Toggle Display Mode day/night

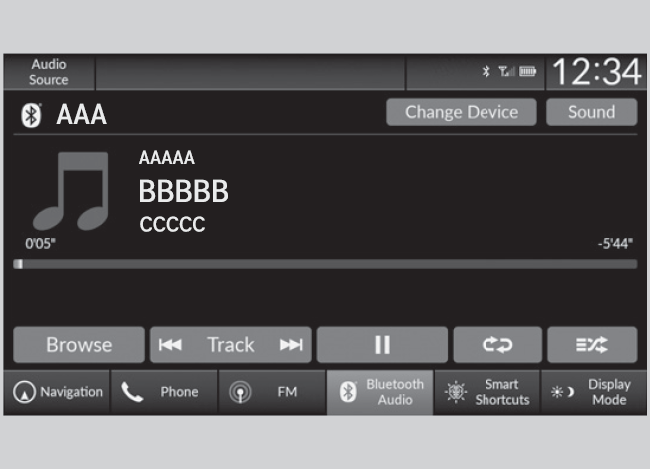[594, 392]
